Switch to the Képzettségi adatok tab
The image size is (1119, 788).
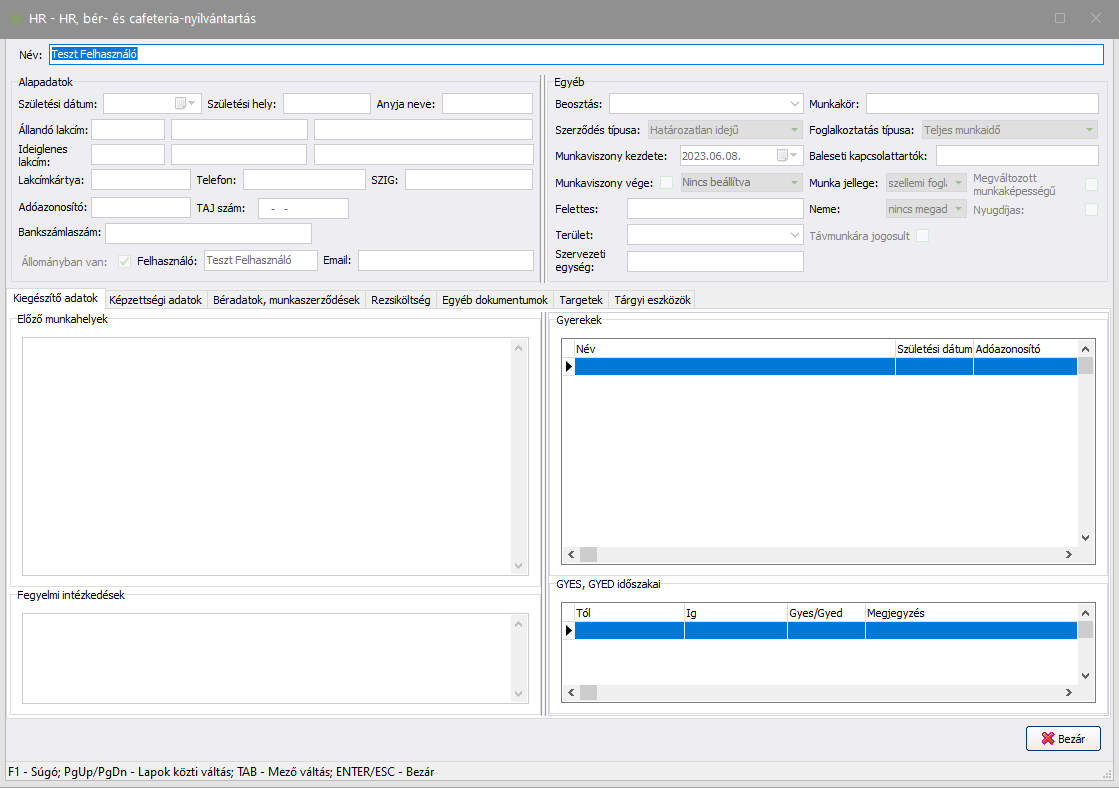pyautogui.click(x=155, y=300)
